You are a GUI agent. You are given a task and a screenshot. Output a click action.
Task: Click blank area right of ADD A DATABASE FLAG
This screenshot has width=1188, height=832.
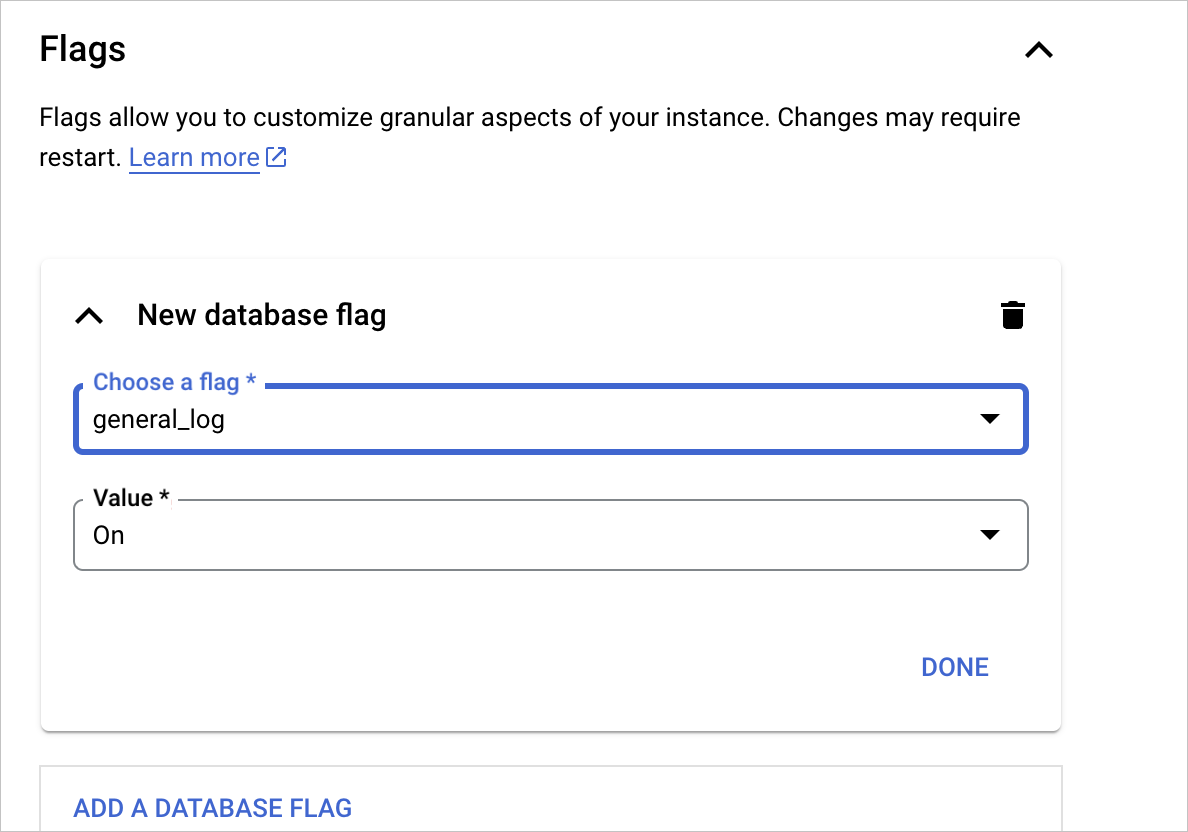point(700,808)
